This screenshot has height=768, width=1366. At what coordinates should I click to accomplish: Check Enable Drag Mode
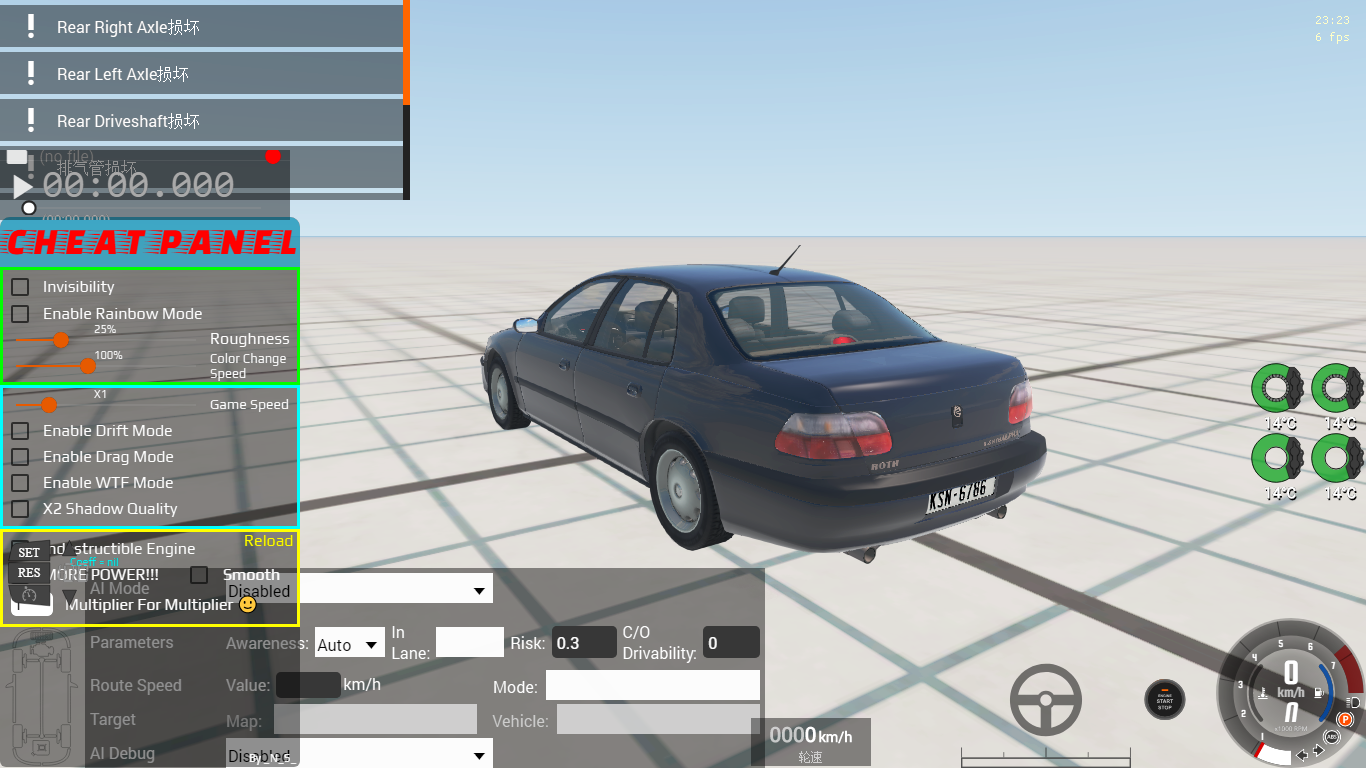tap(20, 457)
